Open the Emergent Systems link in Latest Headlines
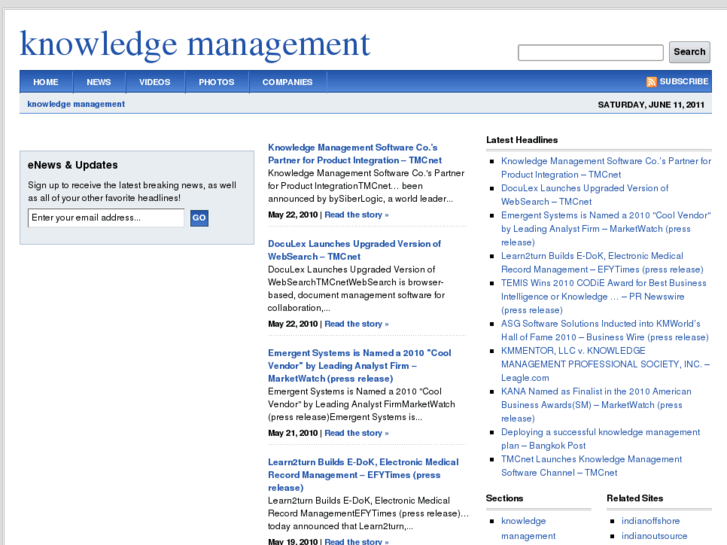Image resolution: width=727 pixels, height=545 pixels. (x=606, y=229)
